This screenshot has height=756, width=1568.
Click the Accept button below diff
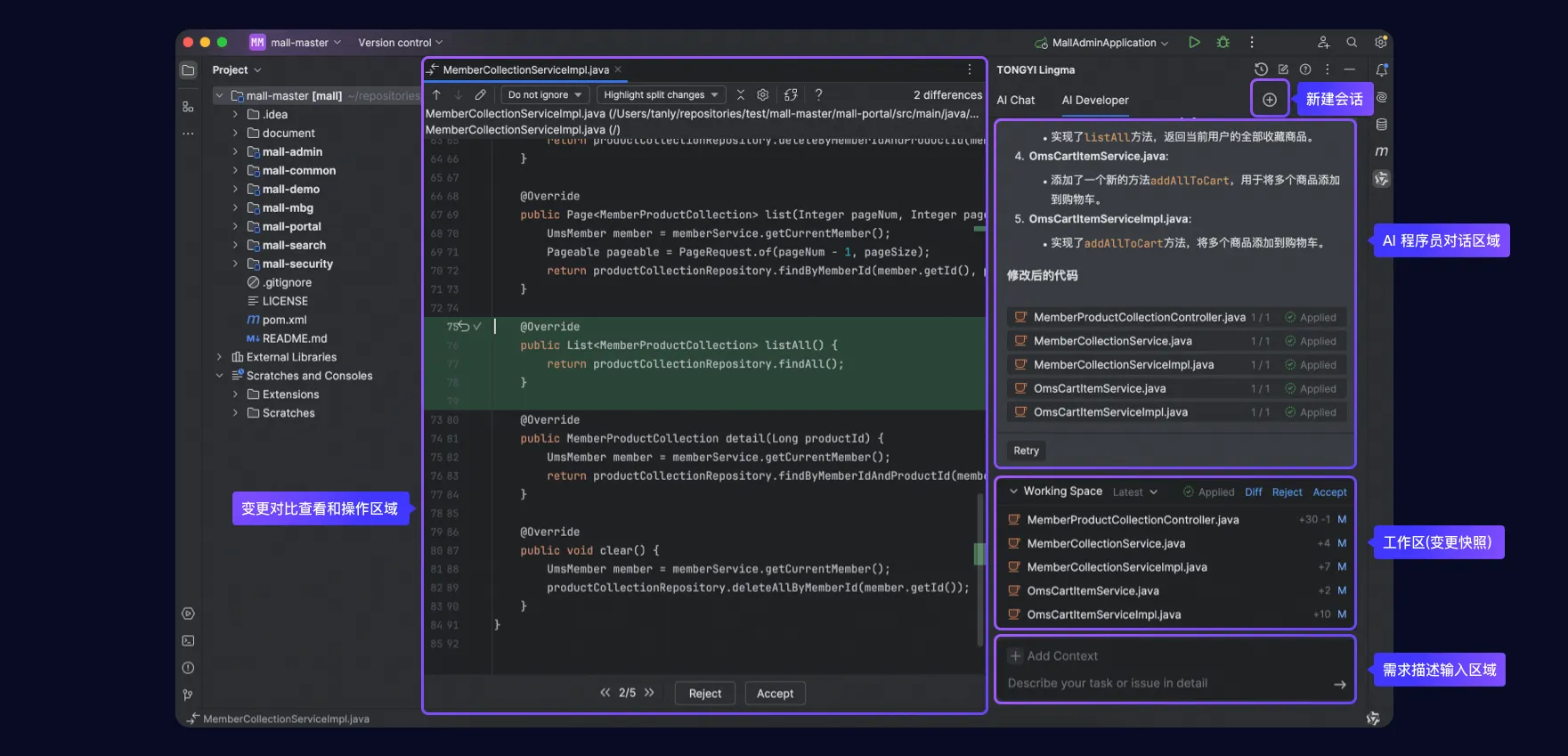(775, 694)
